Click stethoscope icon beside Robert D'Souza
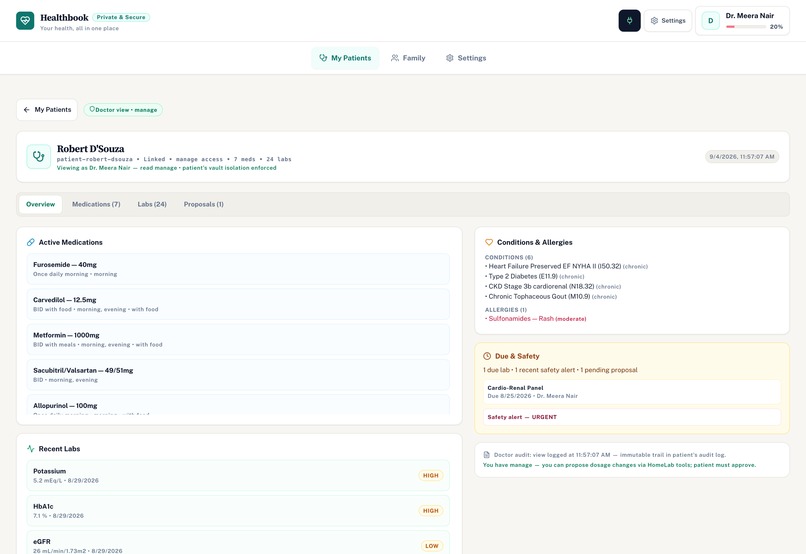Viewport: 806px width, 554px height. click(39, 156)
